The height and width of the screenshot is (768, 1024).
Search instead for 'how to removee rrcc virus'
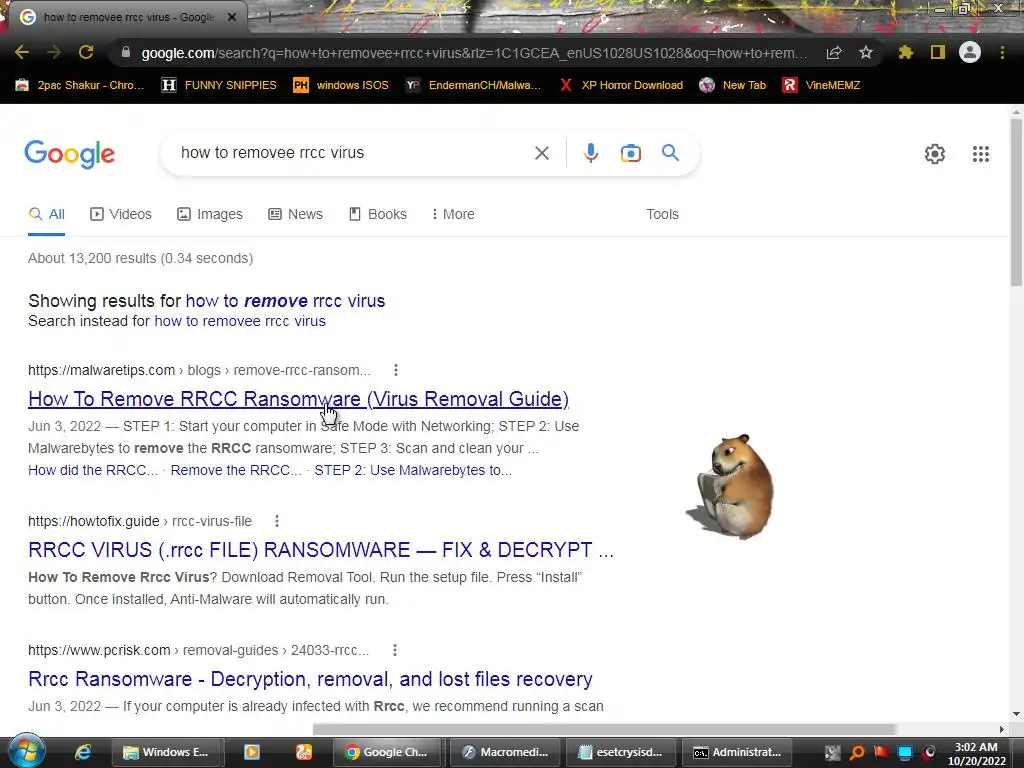tap(240, 321)
